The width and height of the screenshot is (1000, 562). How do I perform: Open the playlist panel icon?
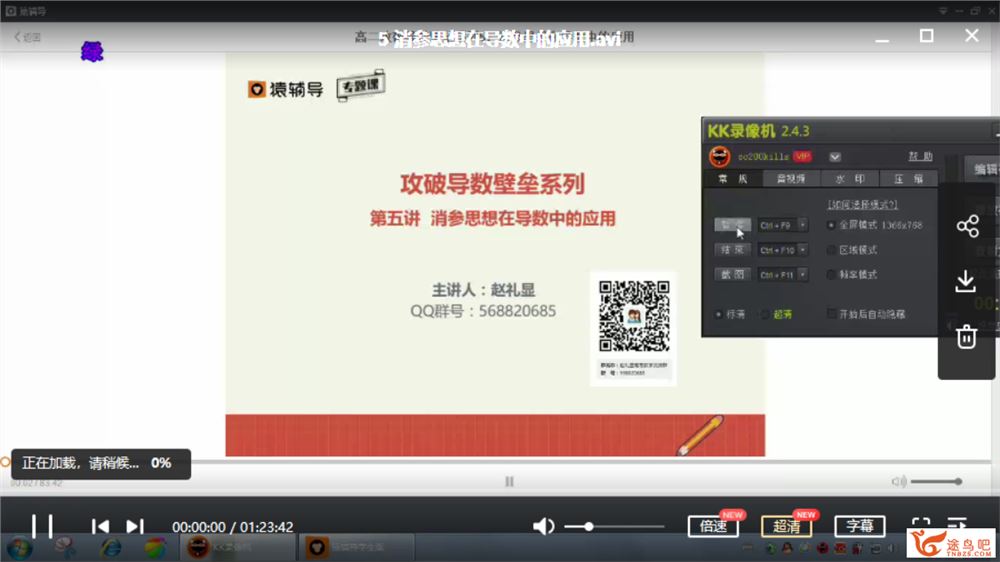[x=957, y=524]
